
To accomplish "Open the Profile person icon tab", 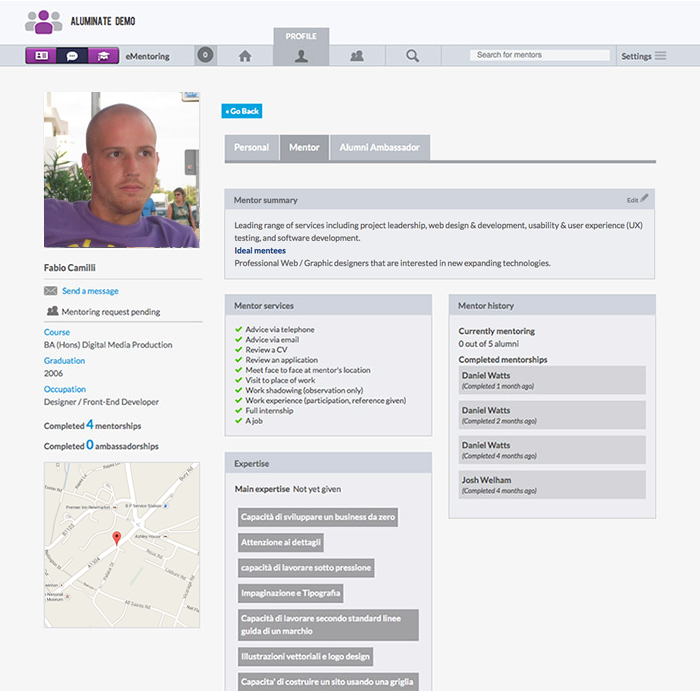I will click(301, 56).
